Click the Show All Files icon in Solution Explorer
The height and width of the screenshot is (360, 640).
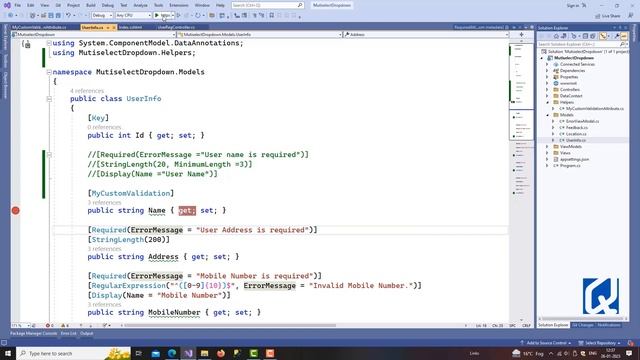coord(593,36)
